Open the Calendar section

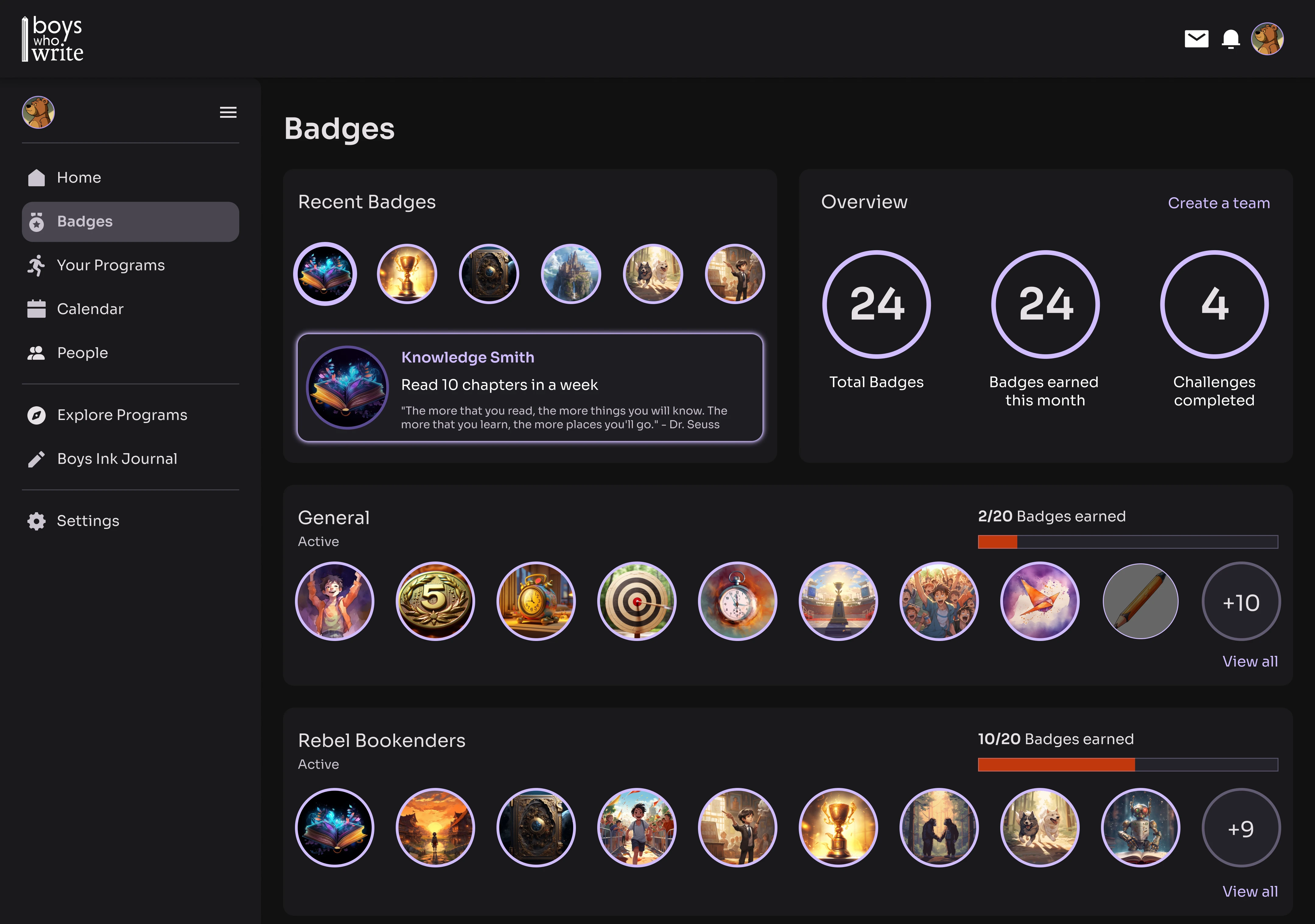point(90,309)
